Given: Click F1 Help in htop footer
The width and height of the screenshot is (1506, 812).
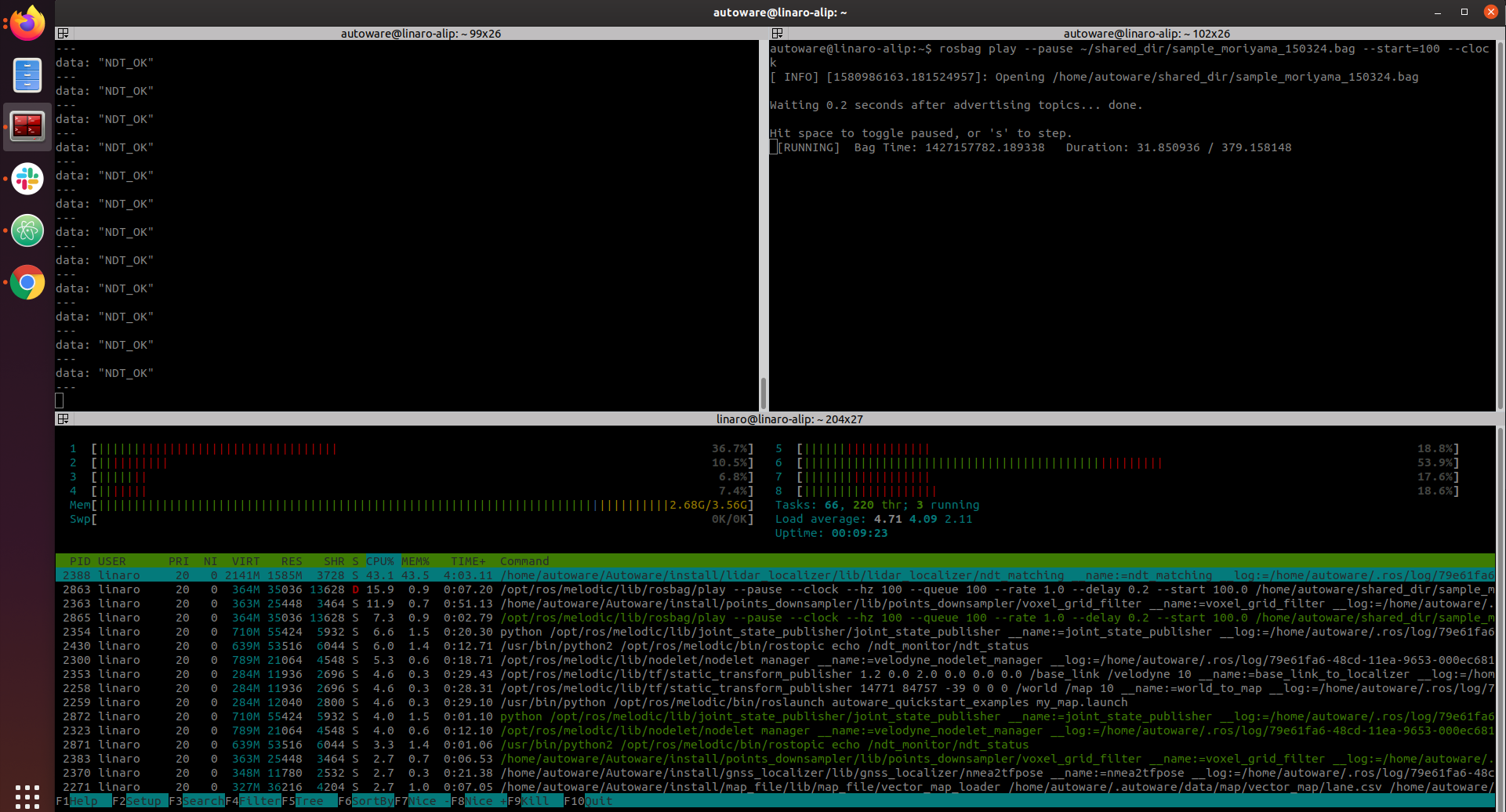Looking at the screenshot, I should (83, 801).
